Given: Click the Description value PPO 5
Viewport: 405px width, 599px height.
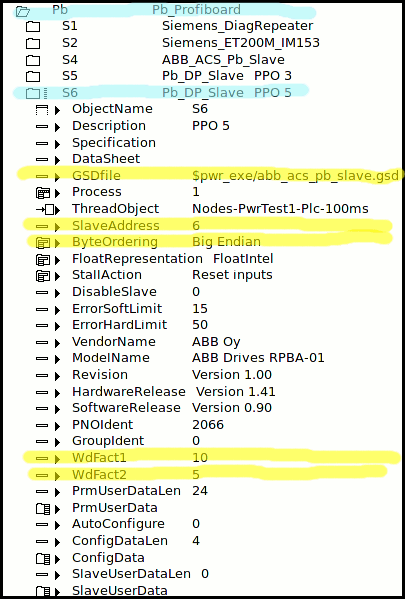Looking at the screenshot, I should tap(211, 126).
